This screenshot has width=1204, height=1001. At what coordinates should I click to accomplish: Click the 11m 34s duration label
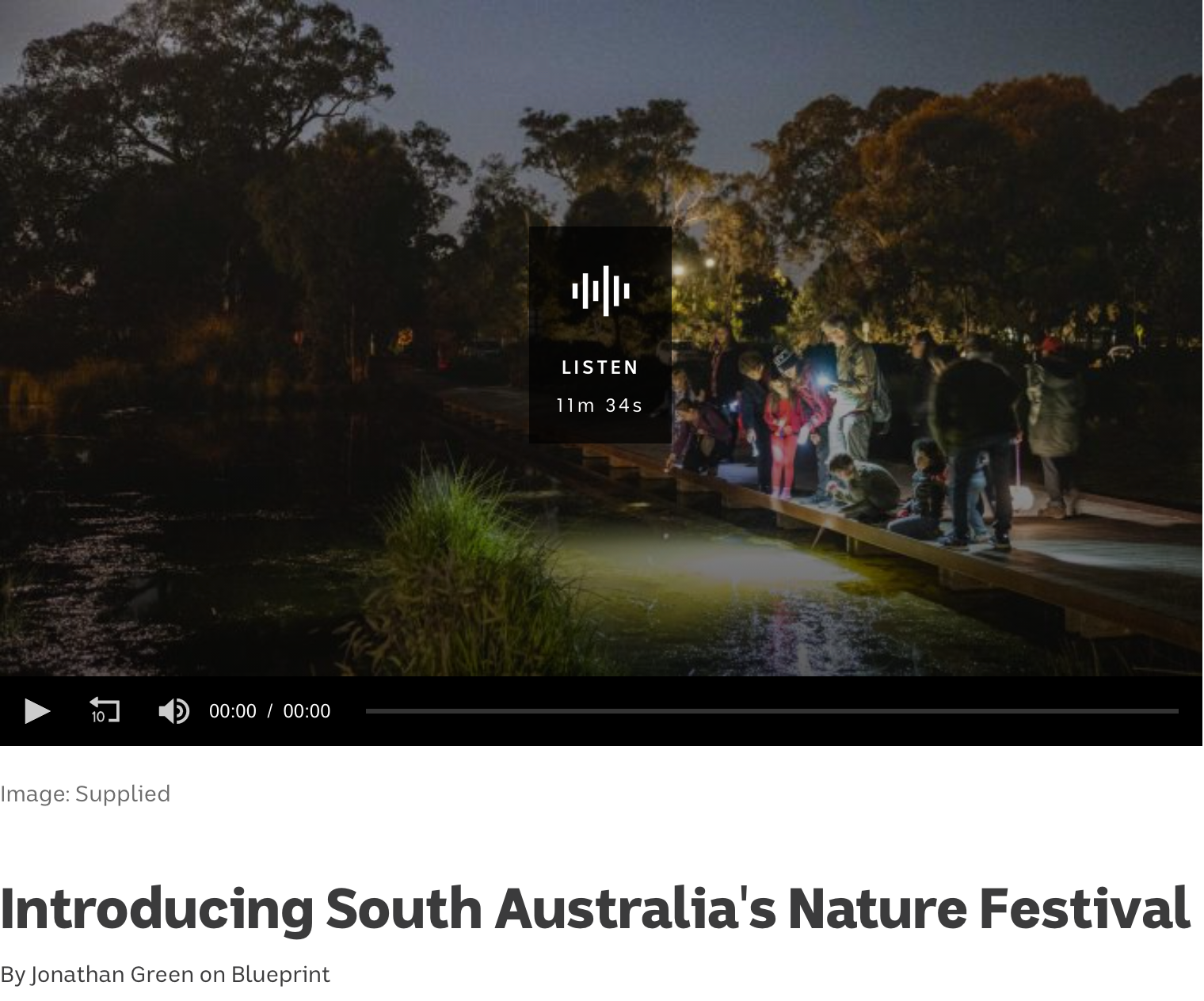(600, 405)
